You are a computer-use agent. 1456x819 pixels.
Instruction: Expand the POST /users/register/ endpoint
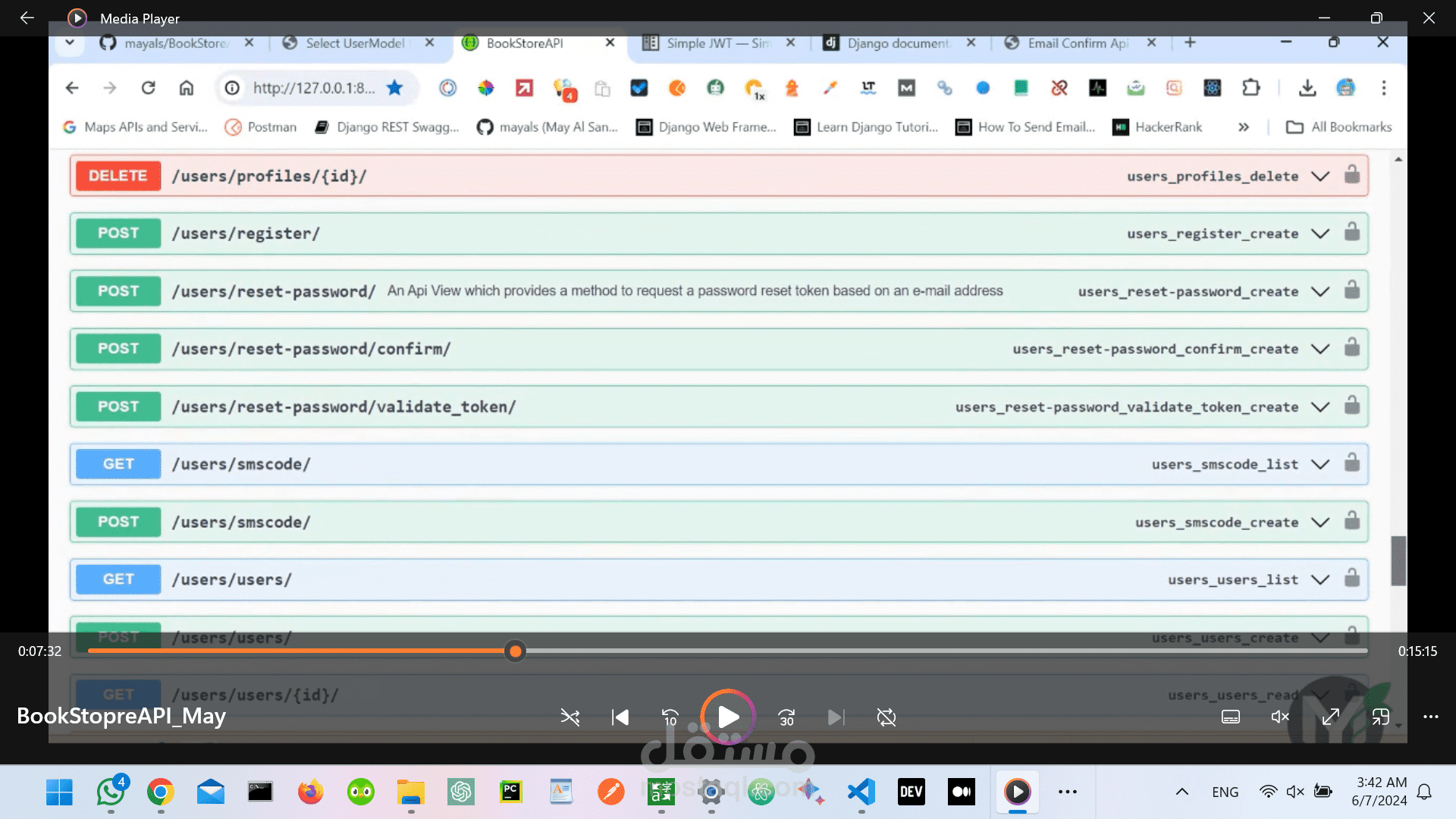pyautogui.click(x=246, y=234)
